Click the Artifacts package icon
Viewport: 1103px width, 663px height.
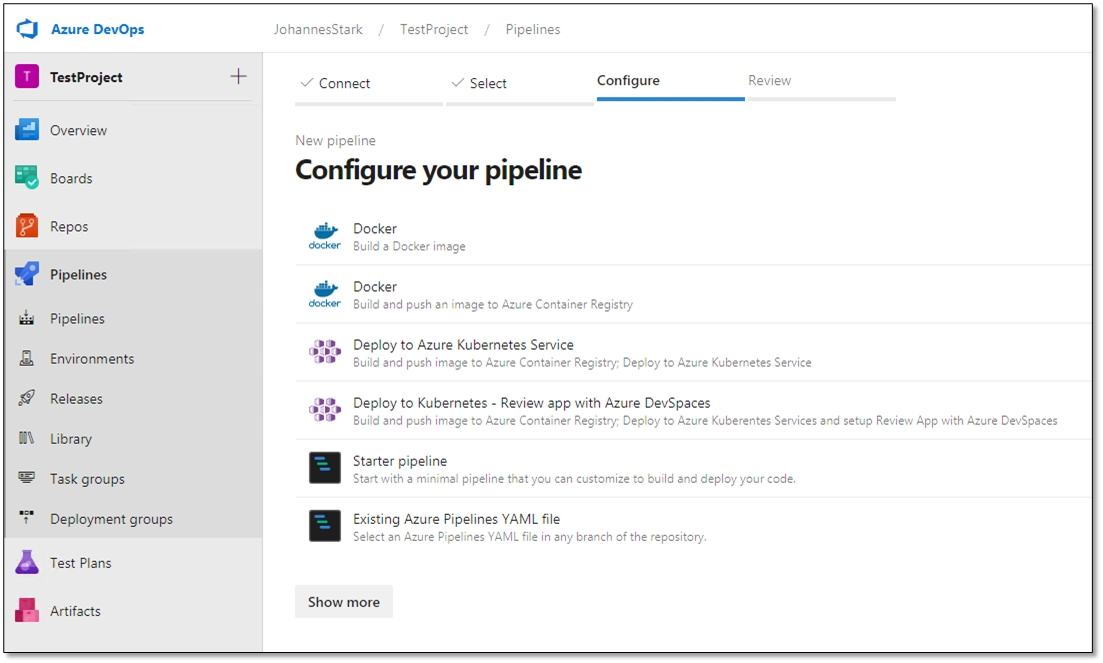(27, 610)
